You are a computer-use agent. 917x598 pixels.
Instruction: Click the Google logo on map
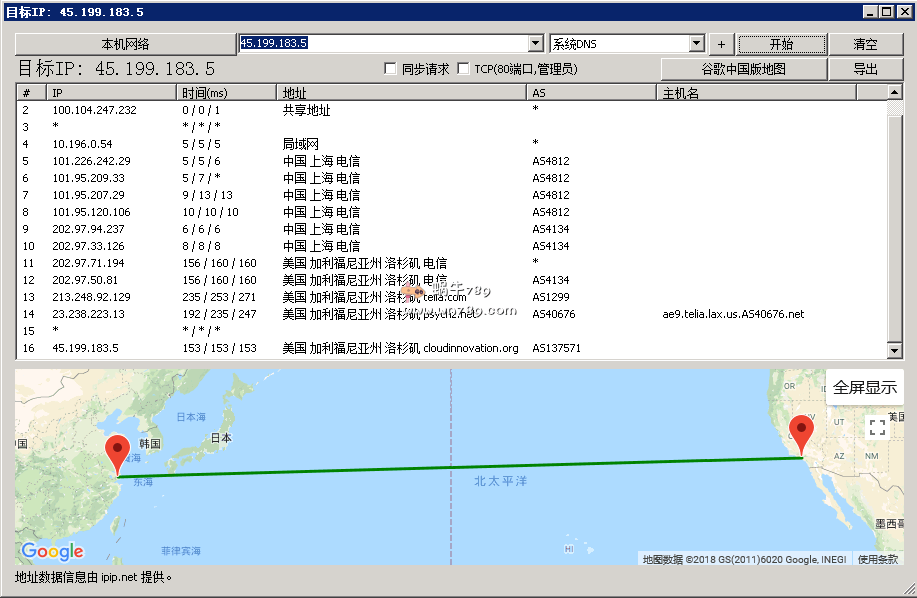point(52,551)
